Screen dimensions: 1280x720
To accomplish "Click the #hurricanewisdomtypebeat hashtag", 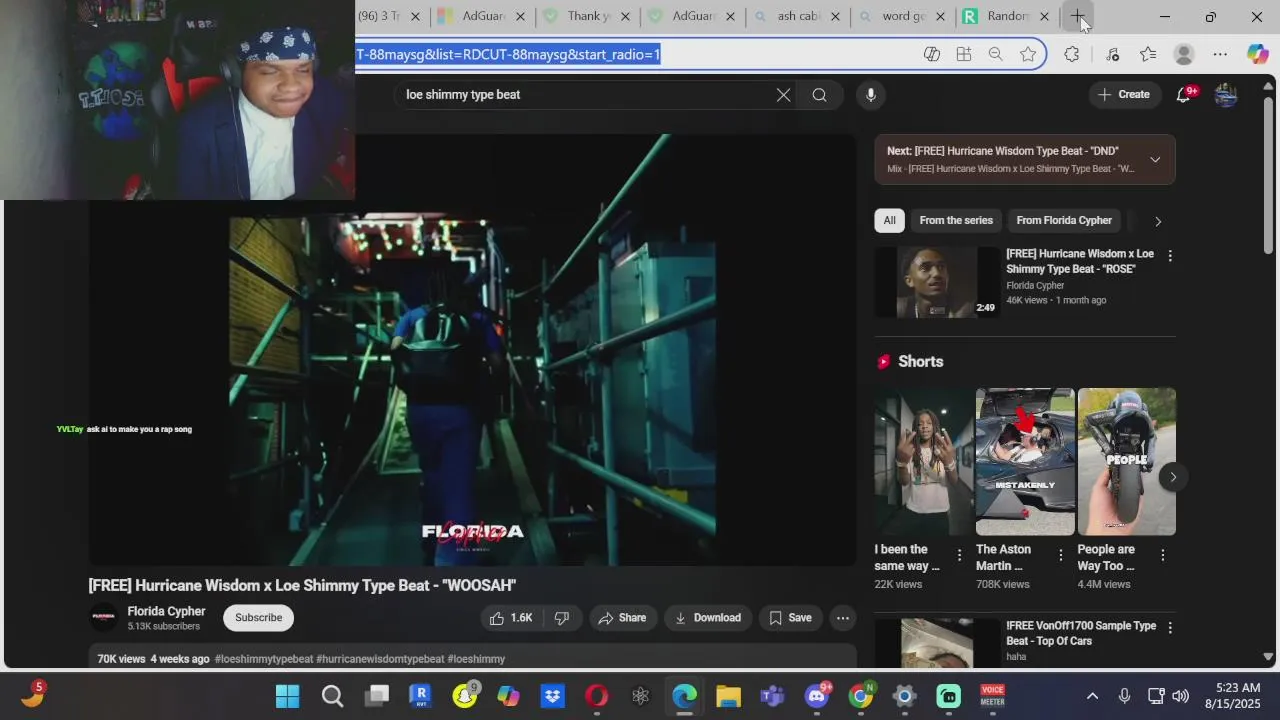I will (380, 659).
